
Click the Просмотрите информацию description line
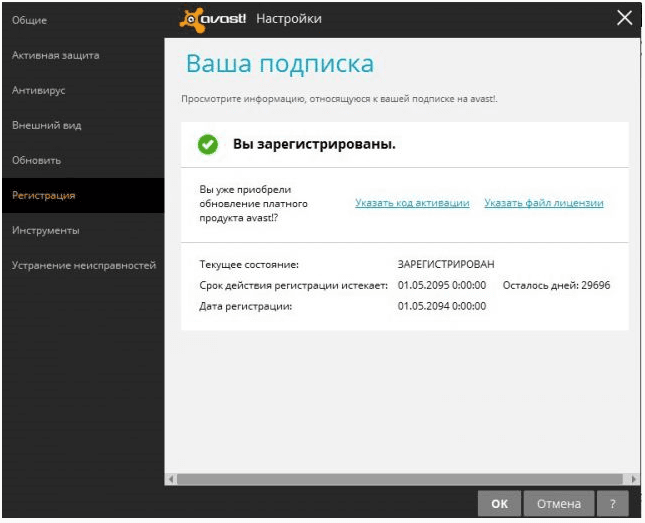[339, 99]
